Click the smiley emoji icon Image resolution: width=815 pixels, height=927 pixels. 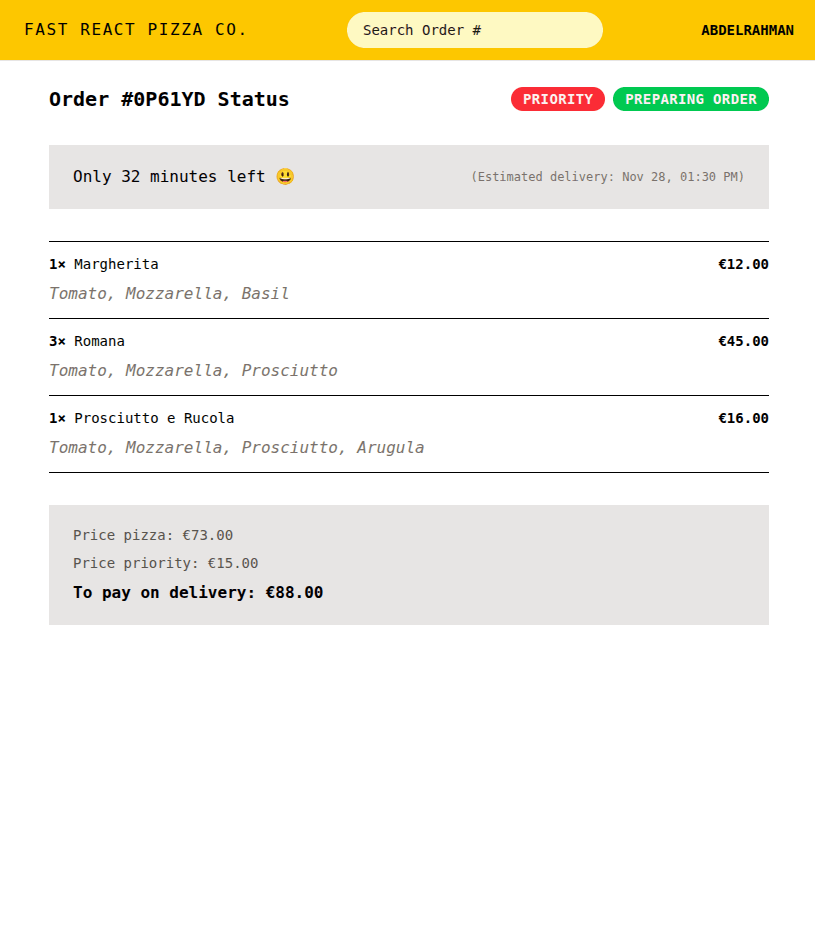coord(285,177)
